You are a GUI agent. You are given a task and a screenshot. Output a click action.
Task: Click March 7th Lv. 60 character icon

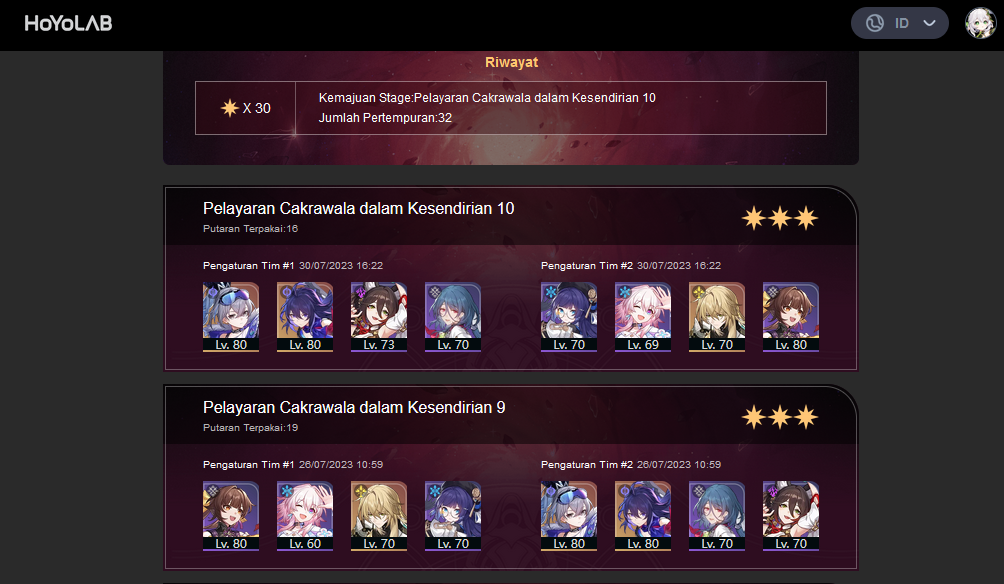[x=305, y=516]
